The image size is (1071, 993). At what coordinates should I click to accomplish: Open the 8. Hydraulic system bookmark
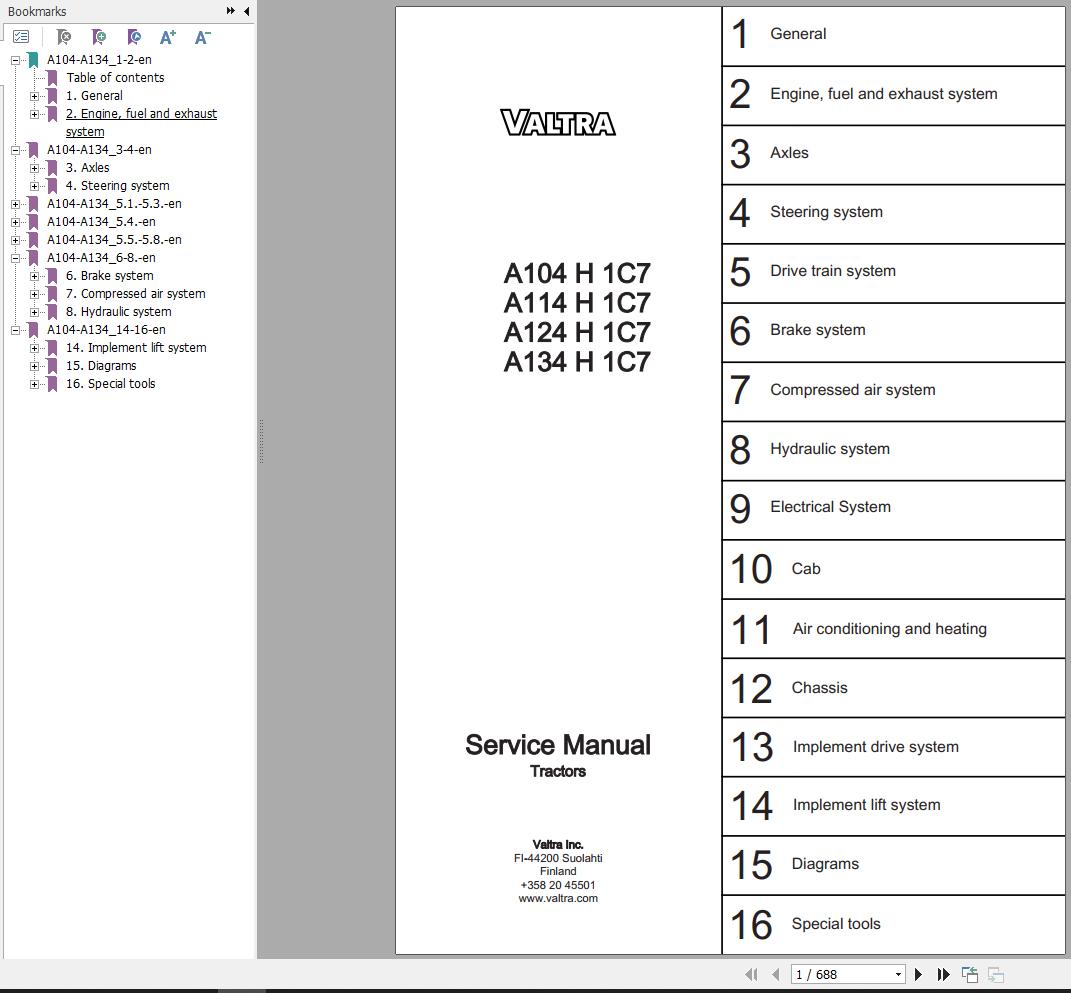coord(118,311)
